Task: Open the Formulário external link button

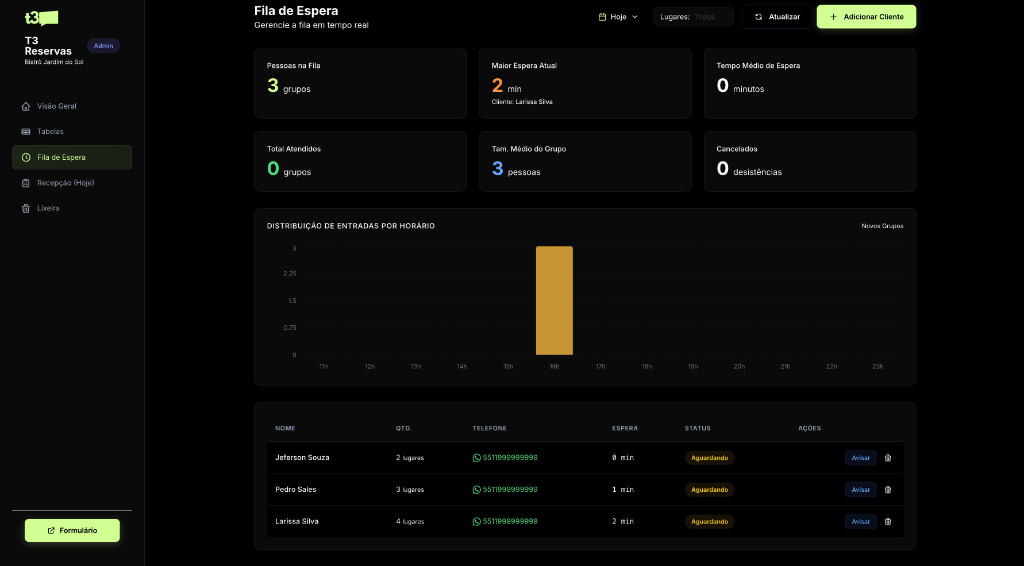Action: [x=72, y=530]
